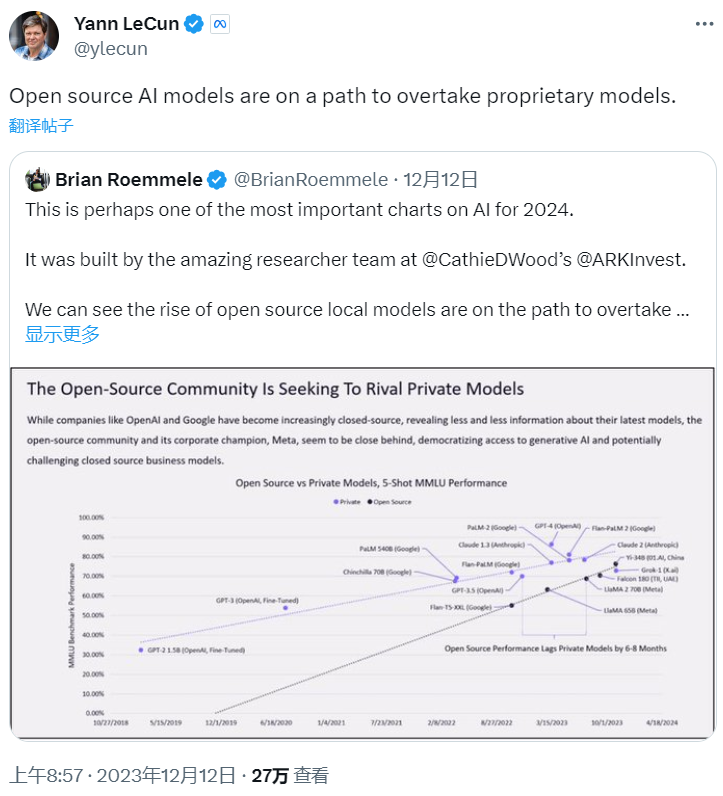
Task: Open the @ylecun handle link
Action: point(113,48)
